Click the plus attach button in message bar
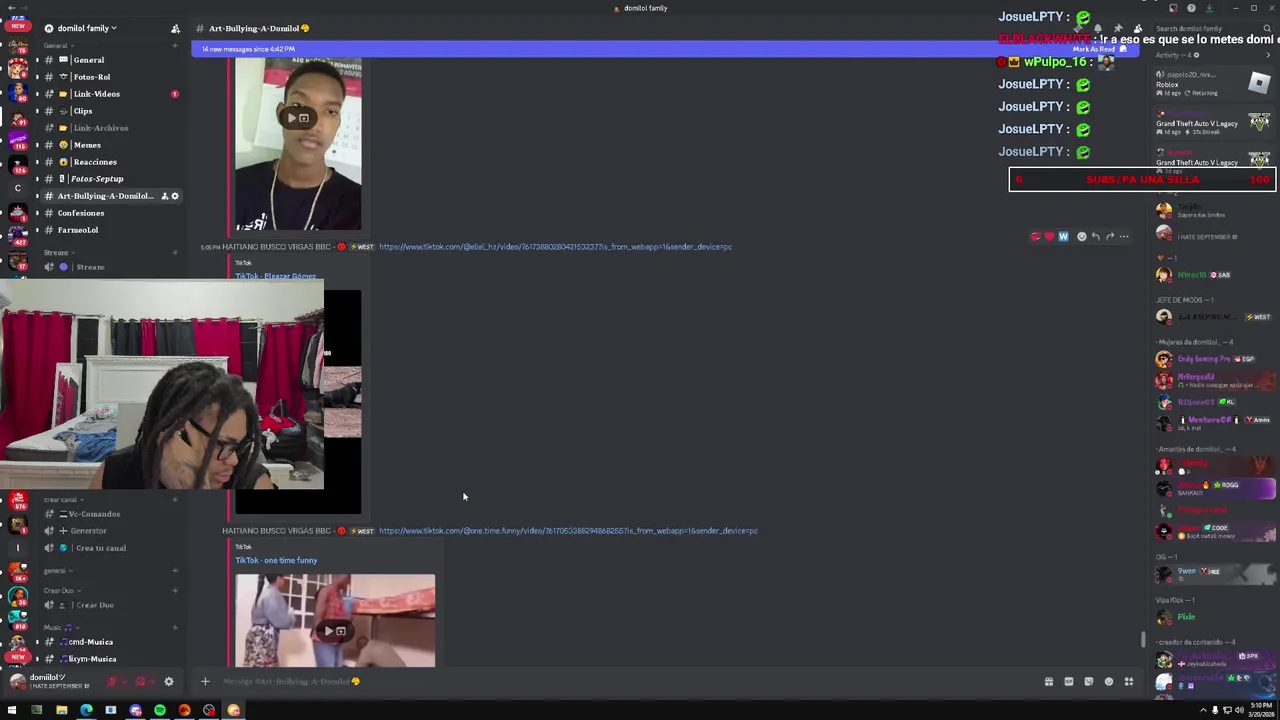 pyautogui.click(x=205, y=682)
